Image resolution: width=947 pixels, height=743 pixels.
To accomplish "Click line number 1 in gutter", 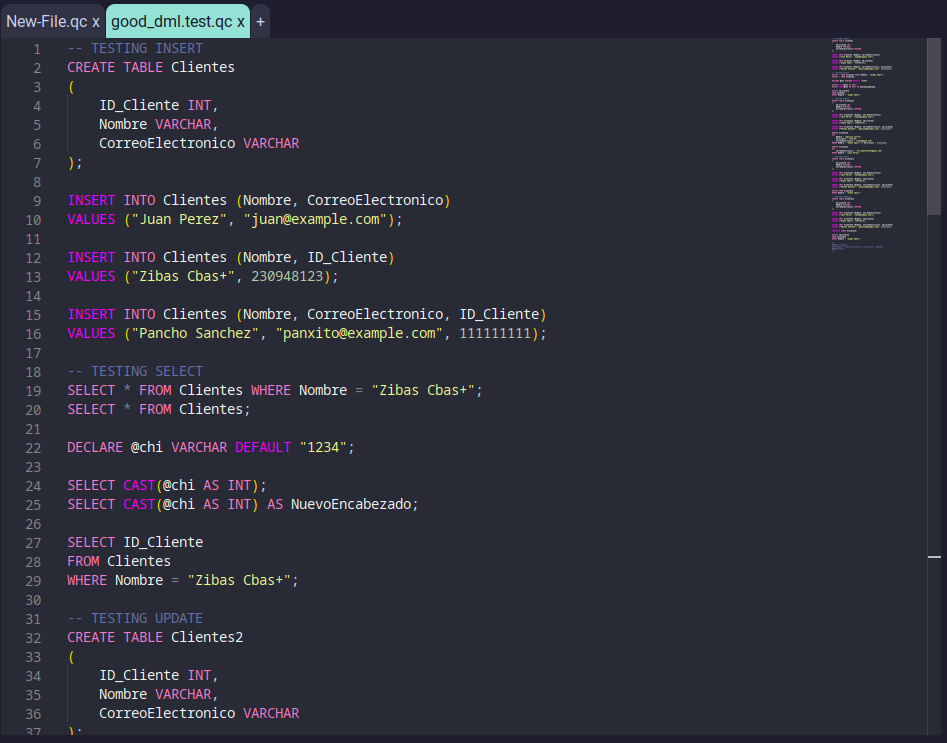I will tap(37, 49).
